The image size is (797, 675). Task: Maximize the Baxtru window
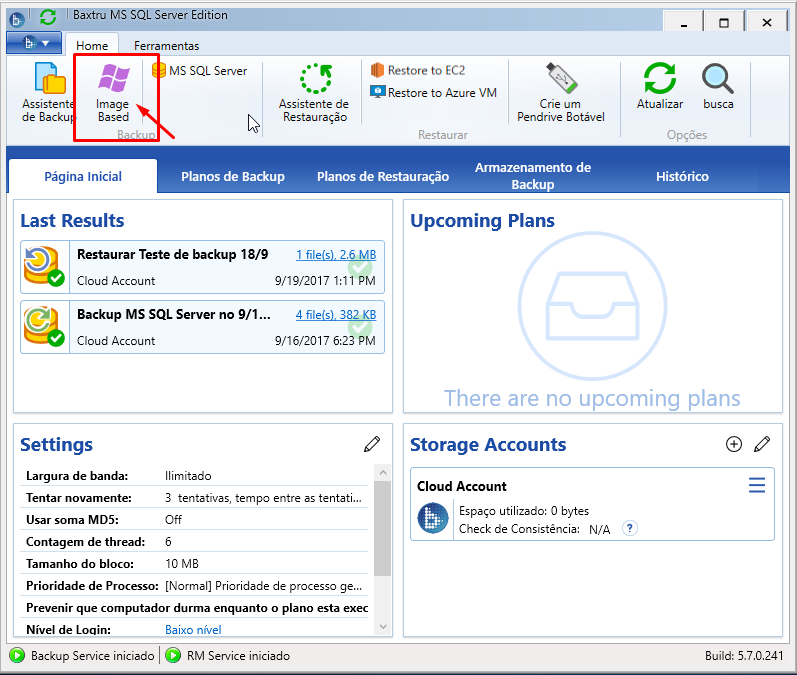tap(724, 22)
